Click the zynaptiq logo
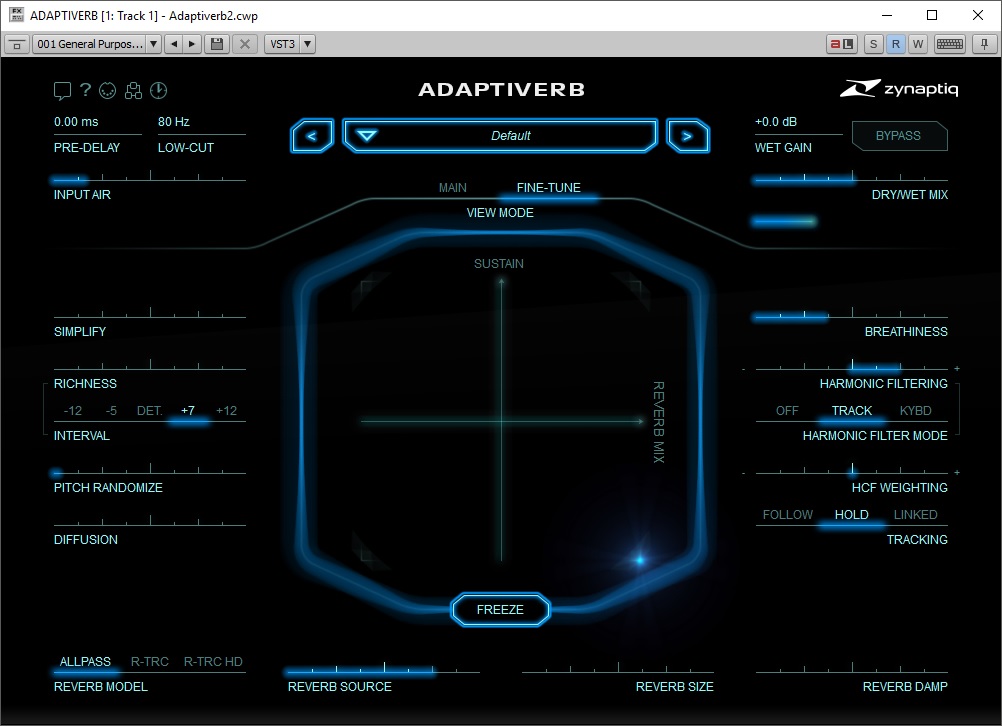This screenshot has height=726, width=1002. [x=899, y=88]
